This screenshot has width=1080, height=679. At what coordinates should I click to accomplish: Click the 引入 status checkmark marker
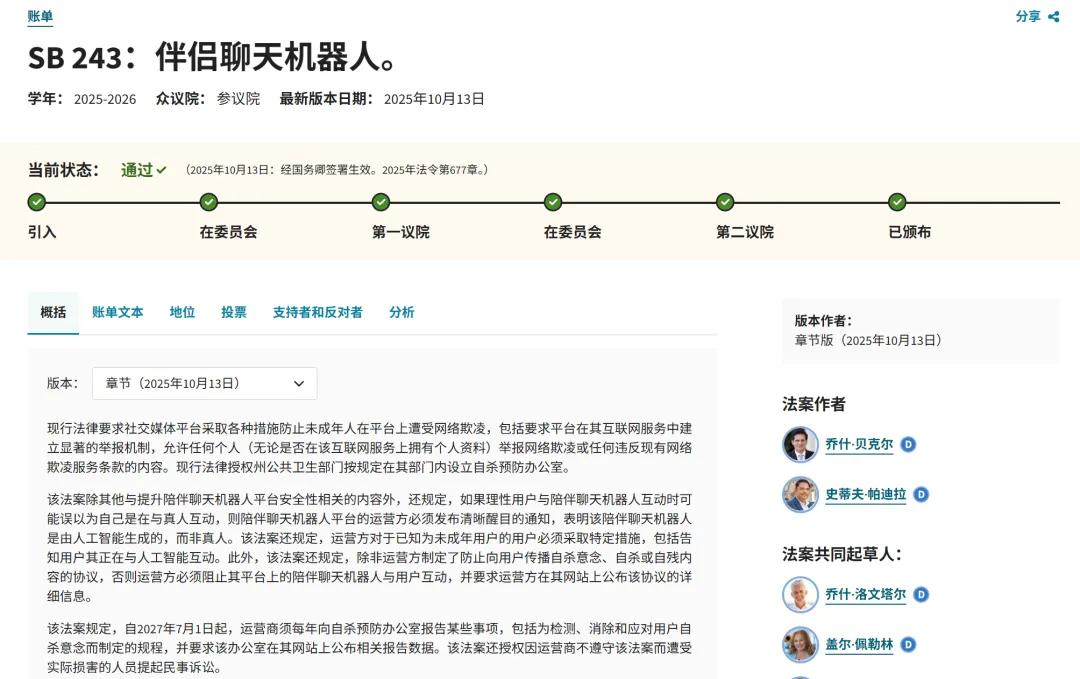[37, 202]
